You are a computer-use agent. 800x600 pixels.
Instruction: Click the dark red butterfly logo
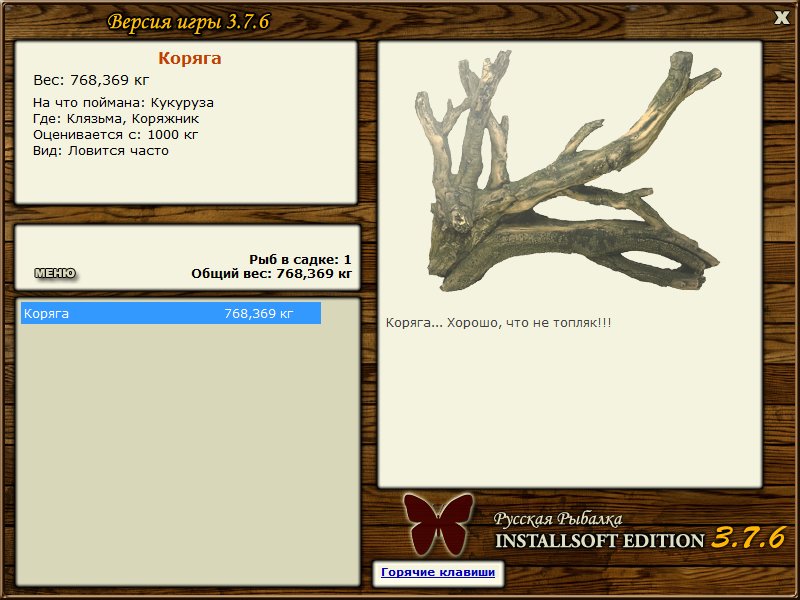click(438, 524)
